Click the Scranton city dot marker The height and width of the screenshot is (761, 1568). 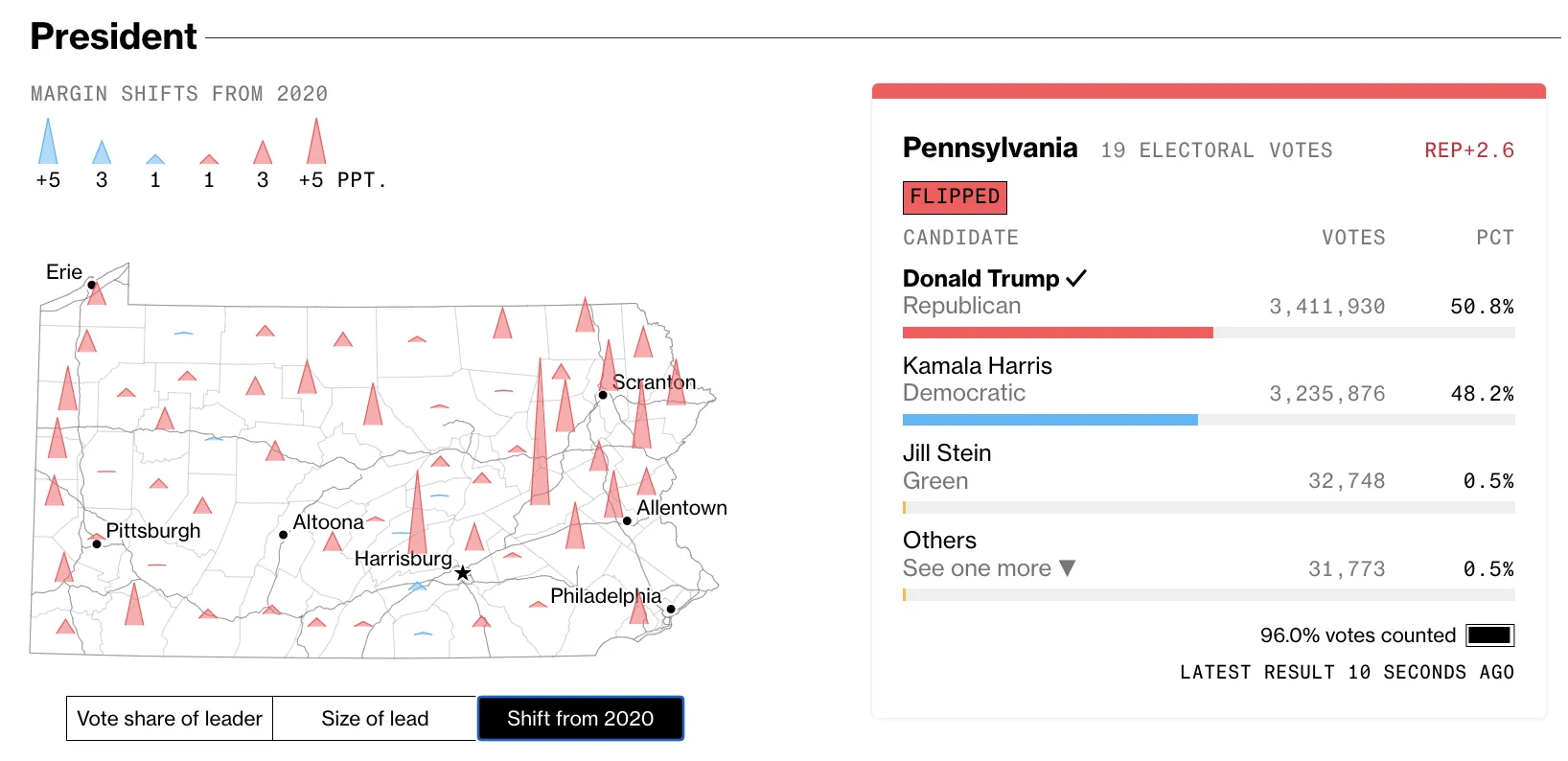(x=603, y=395)
